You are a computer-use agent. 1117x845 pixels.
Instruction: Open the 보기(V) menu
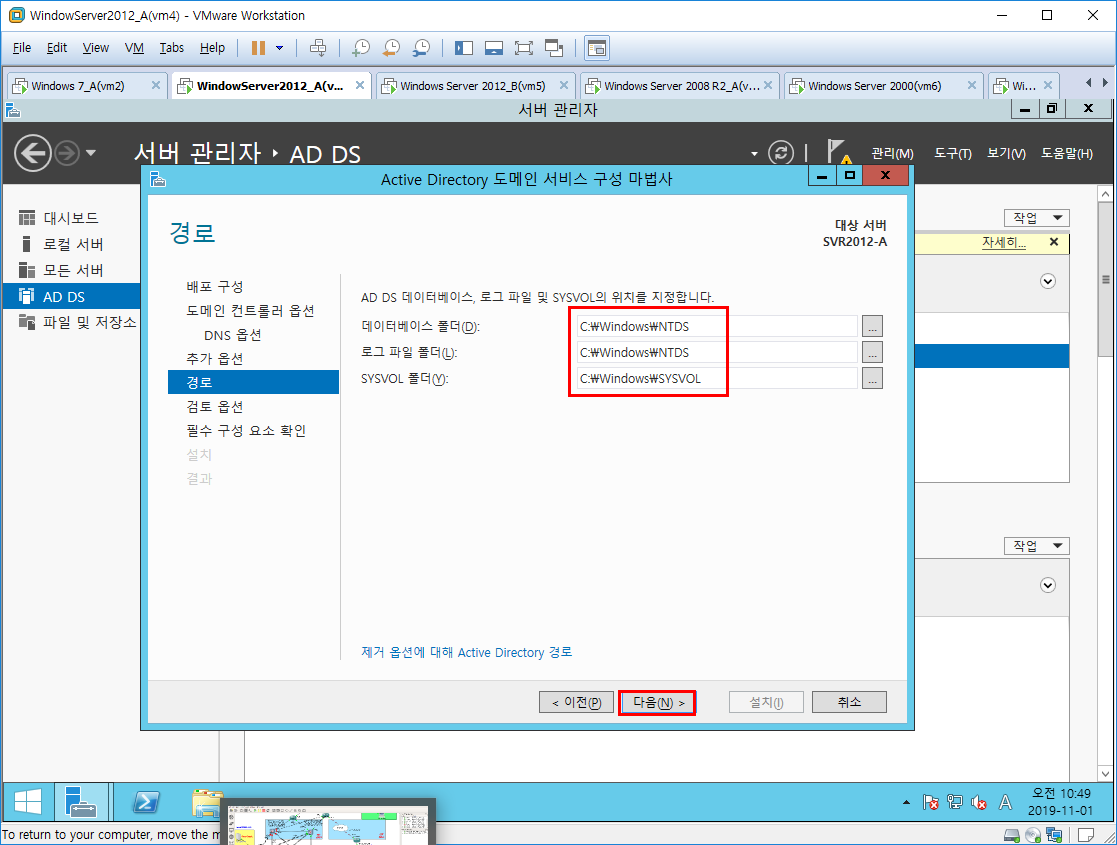coord(1006,153)
